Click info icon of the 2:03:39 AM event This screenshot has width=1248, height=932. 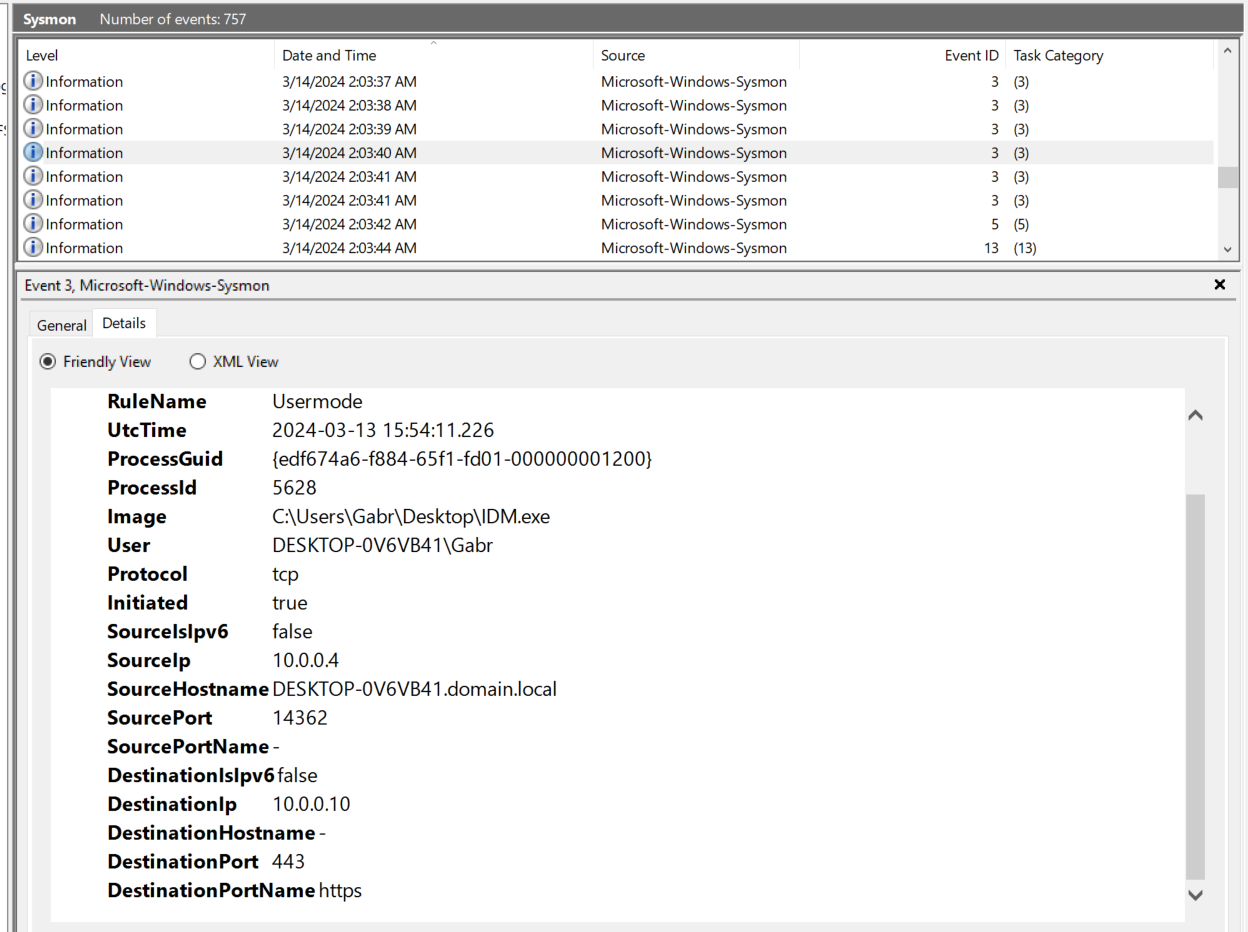click(x=34, y=129)
